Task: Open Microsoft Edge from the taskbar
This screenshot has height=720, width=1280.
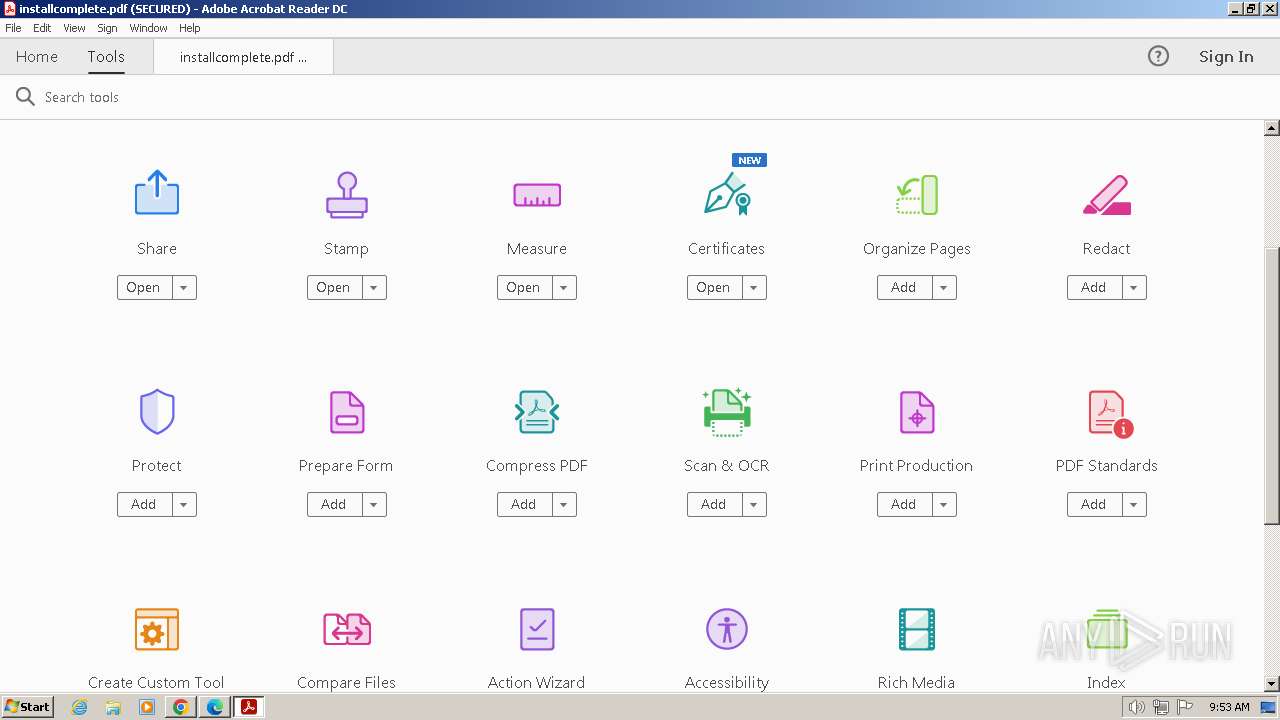Action: [215, 707]
